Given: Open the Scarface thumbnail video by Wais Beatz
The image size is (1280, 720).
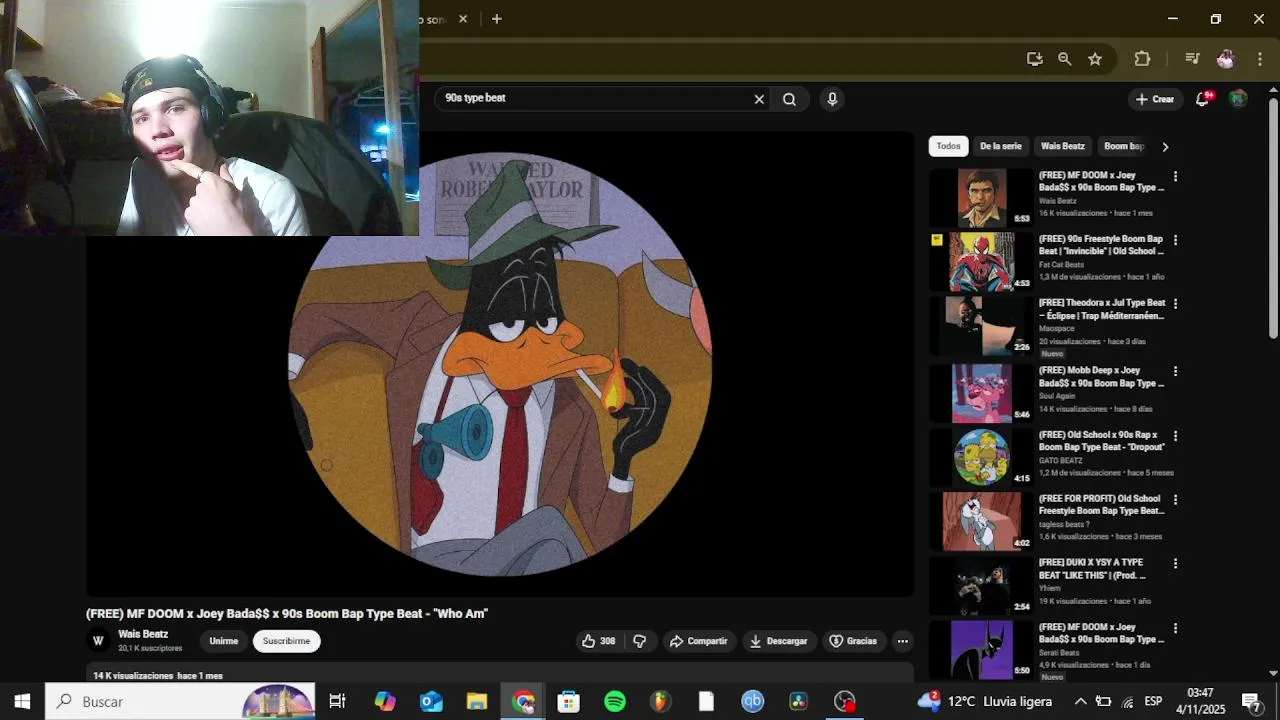Looking at the screenshot, I should pos(981,198).
